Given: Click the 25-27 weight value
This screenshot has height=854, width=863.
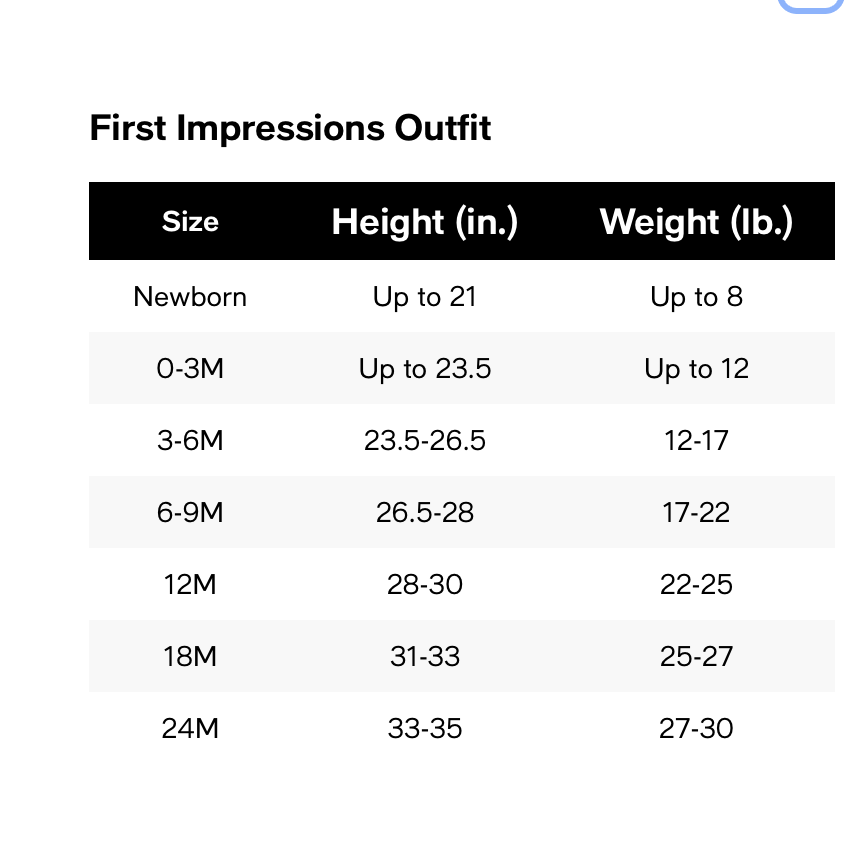Looking at the screenshot, I should (696, 656).
